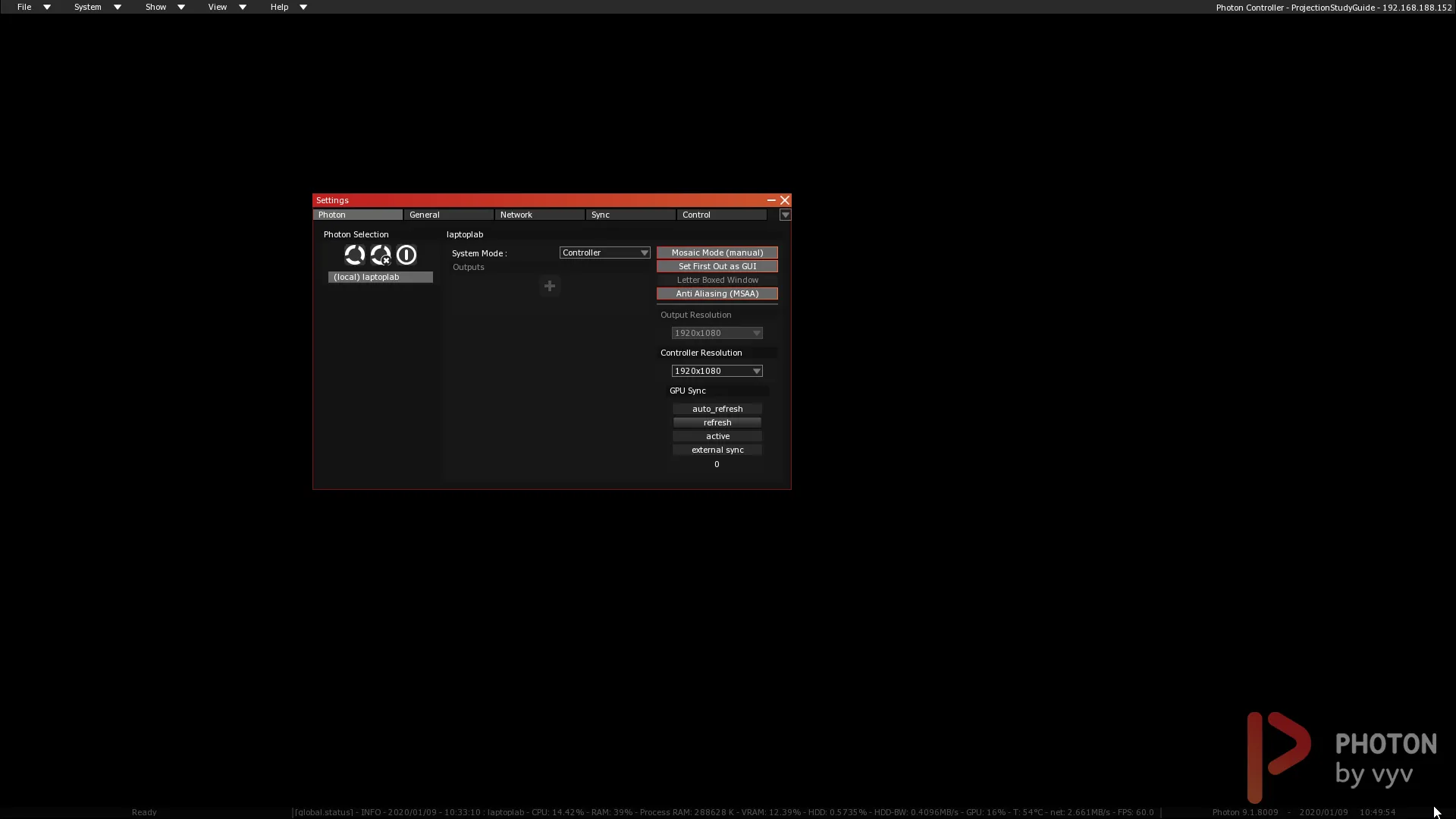Viewport: 1456px width, 819px height.
Task: Toggle Set First Out as GUI
Action: pos(717,266)
